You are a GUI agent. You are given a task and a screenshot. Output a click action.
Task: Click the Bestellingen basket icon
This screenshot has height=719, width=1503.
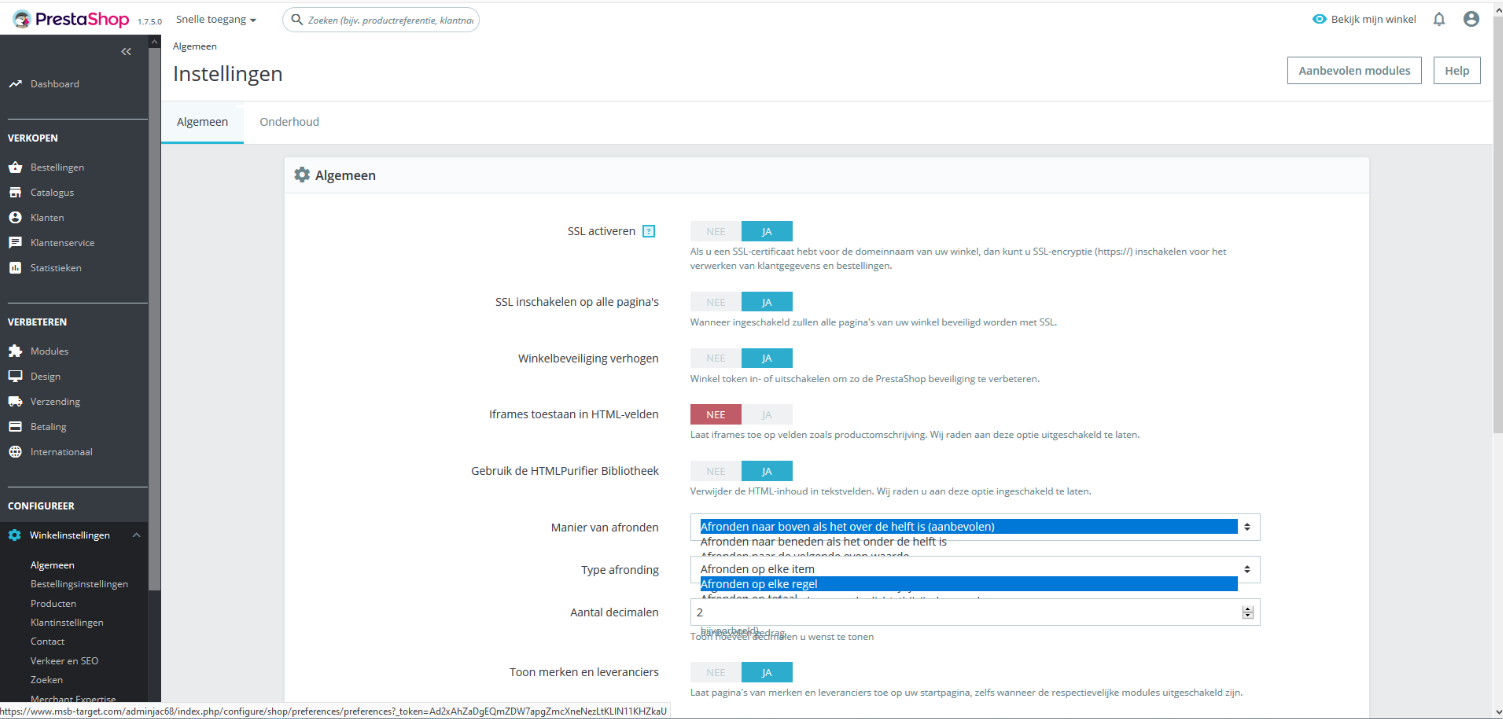tap(15, 167)
